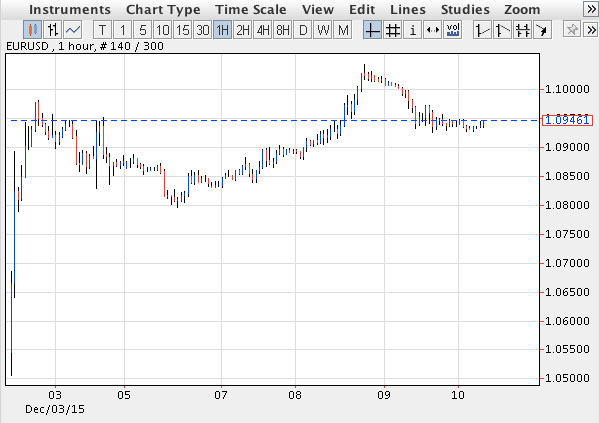The image size is (600, 423).
Task: Click the pin toolbar icon
Action: pos(572,30)
